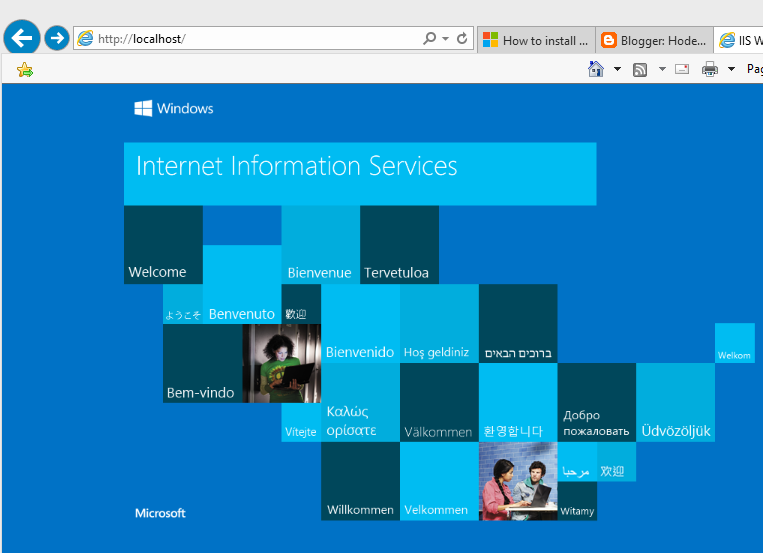The width and height of the screenshot is (763, 553).
Task: Open the Page menu in command bar
Action: (x=755, y=69)
